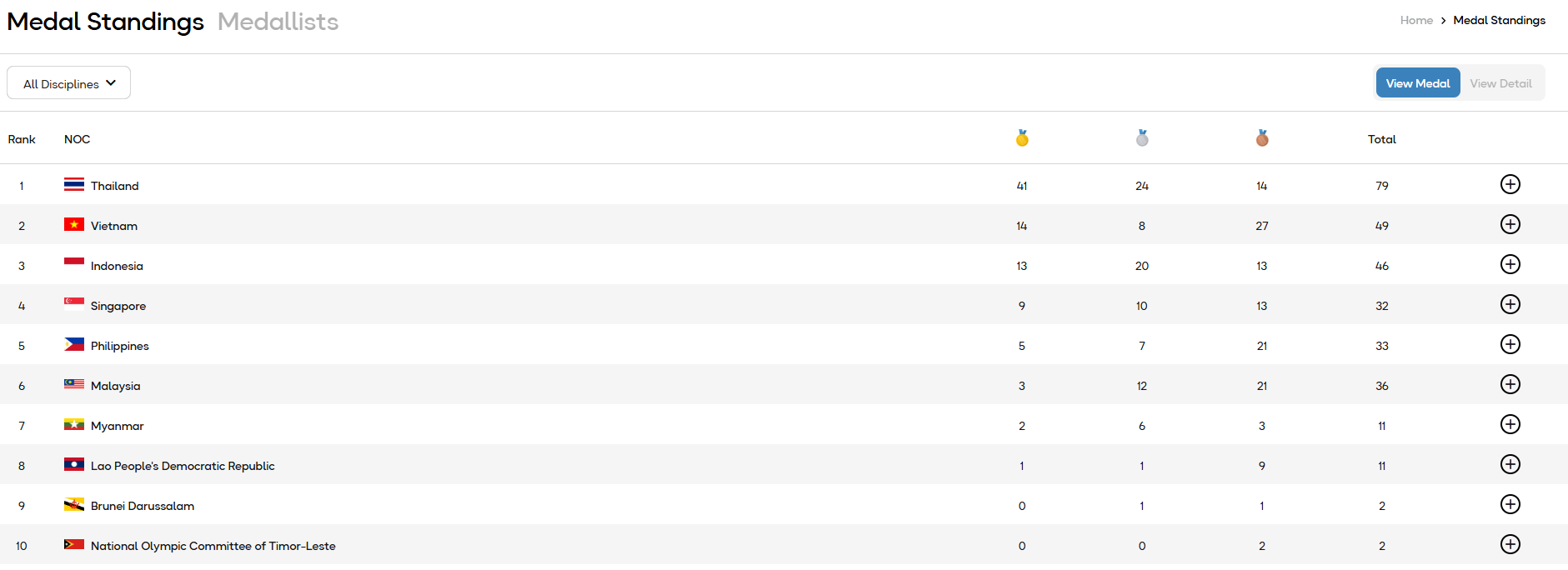Viewport: 1568px width, 570px height.
Task: Click the gold medal column icon
Action: click(x=1022, y=138)
